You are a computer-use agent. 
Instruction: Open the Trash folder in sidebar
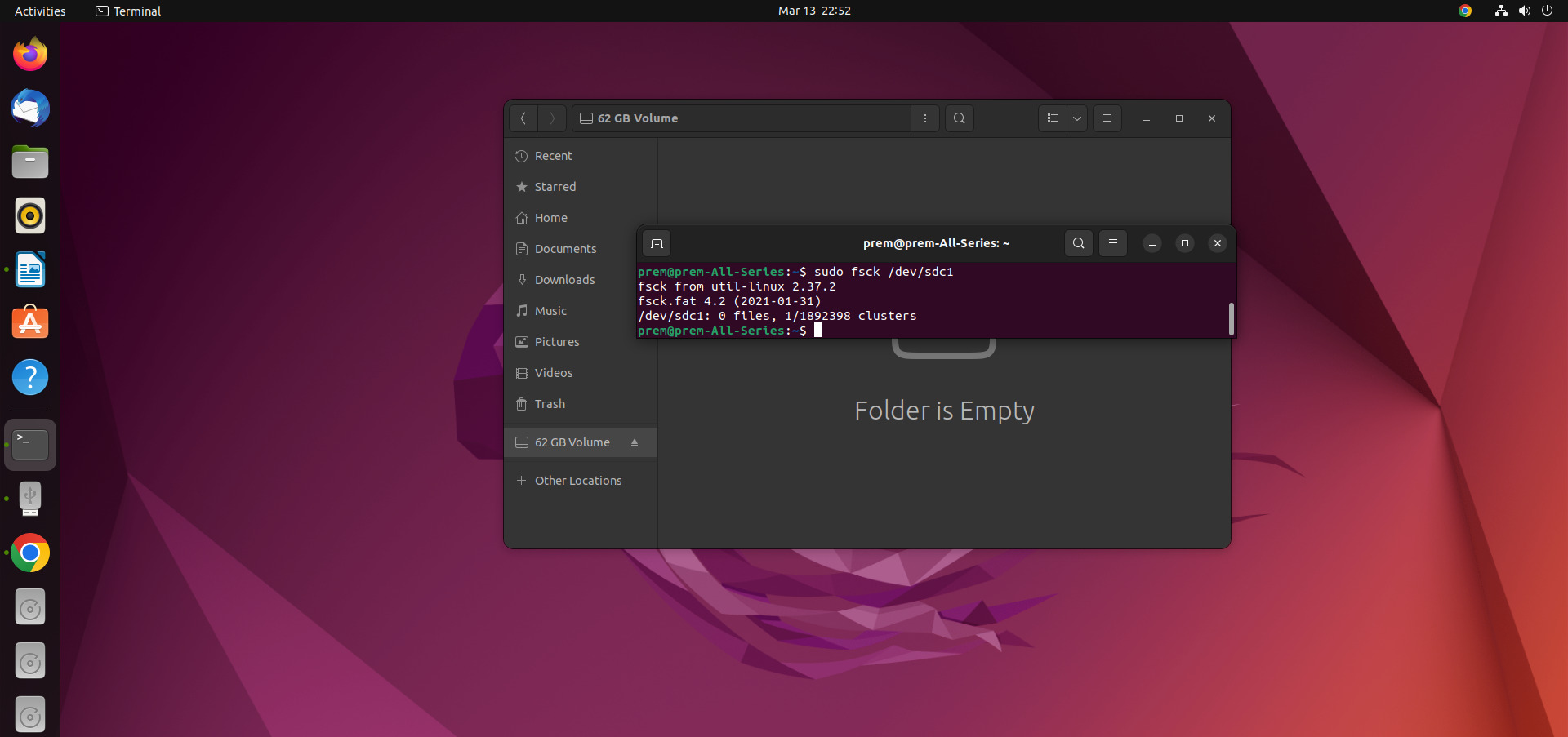point(550,404)
